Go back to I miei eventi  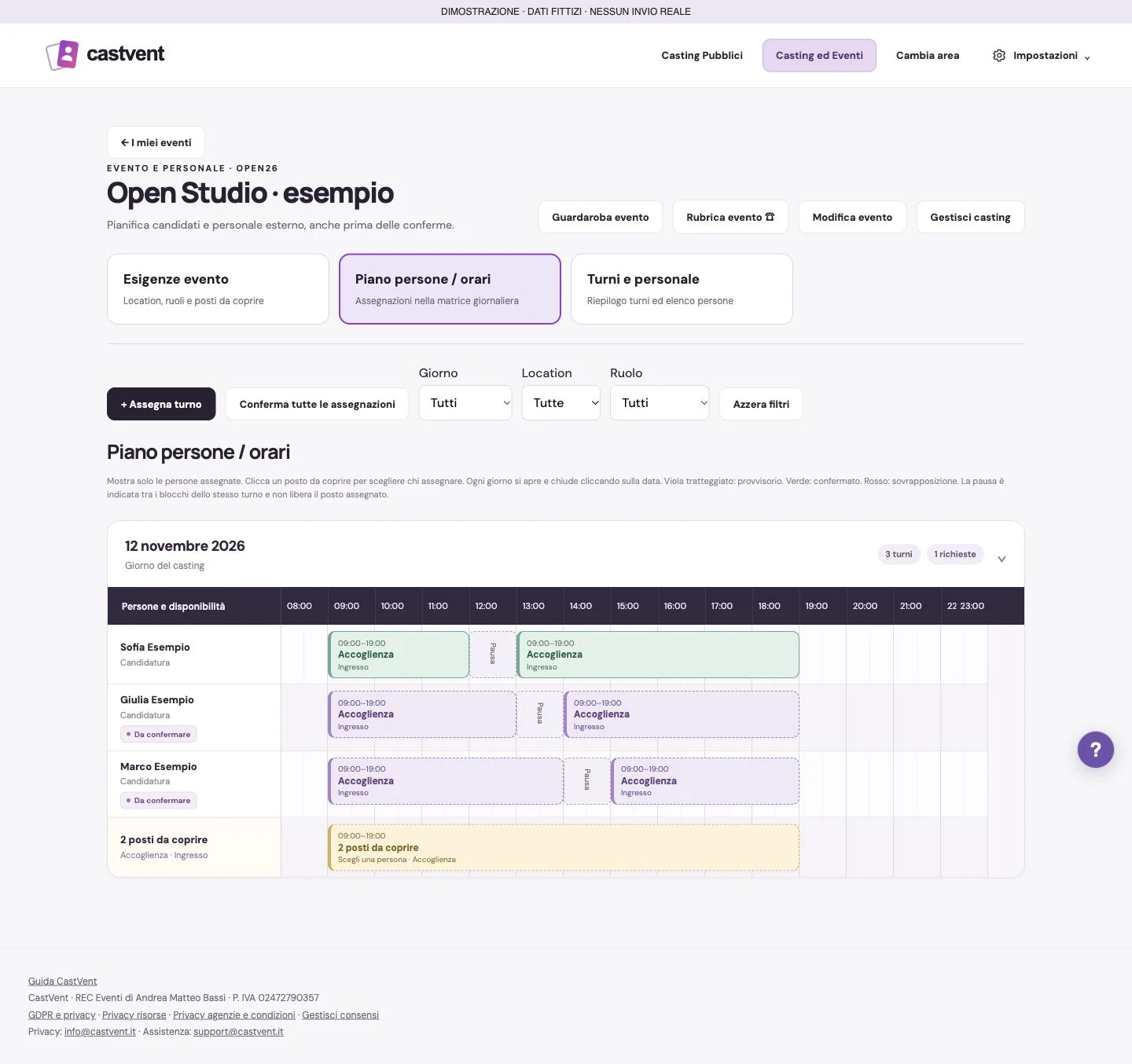pos(156,142)
